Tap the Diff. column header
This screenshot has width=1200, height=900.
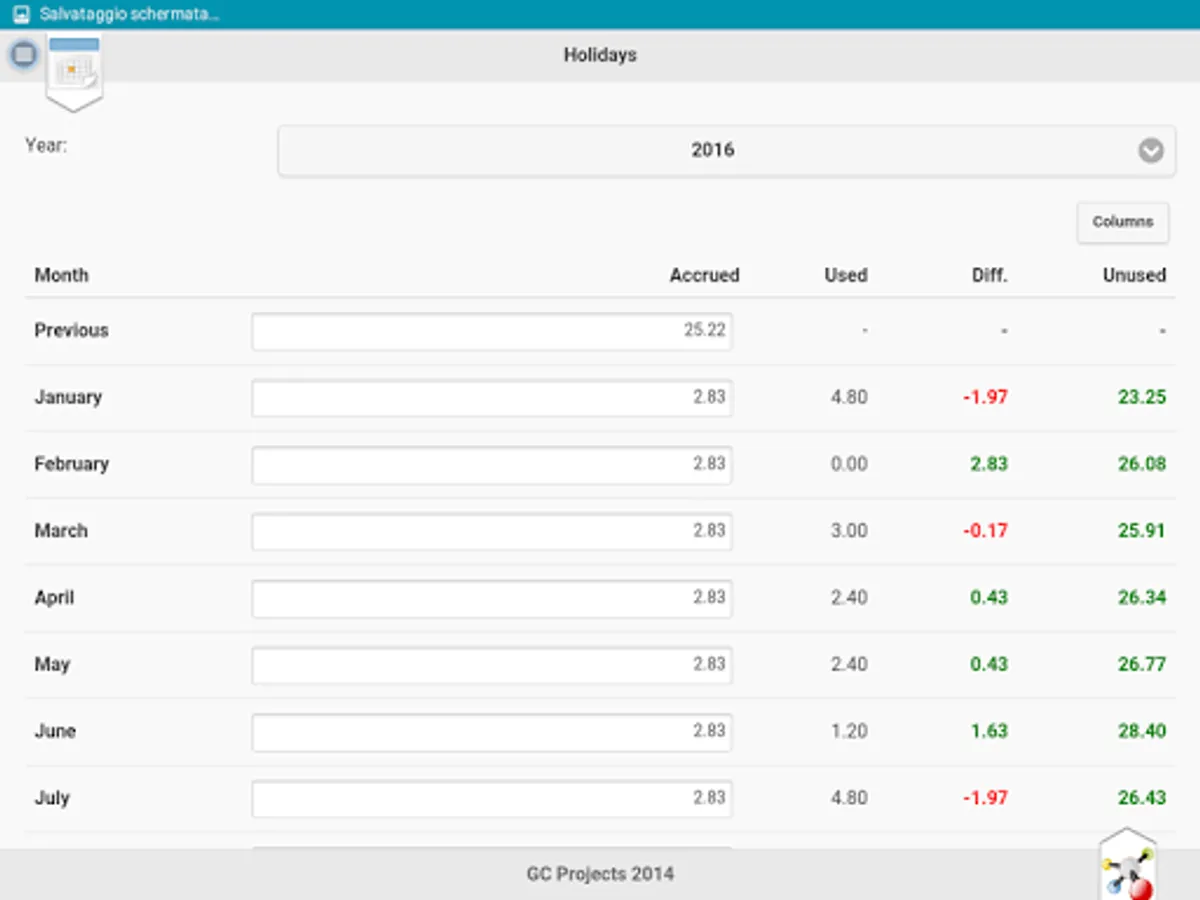point(989,275)
